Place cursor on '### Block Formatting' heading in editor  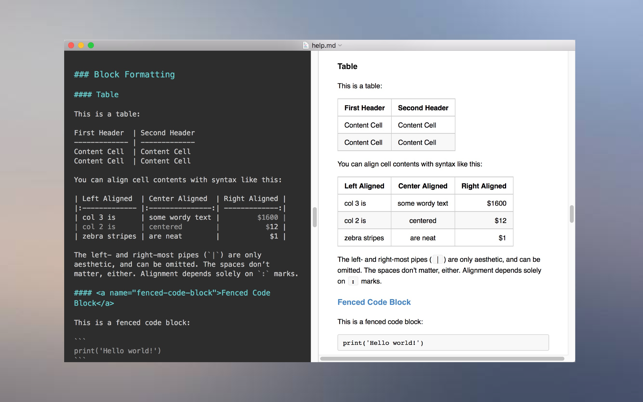tap(124, 75)
